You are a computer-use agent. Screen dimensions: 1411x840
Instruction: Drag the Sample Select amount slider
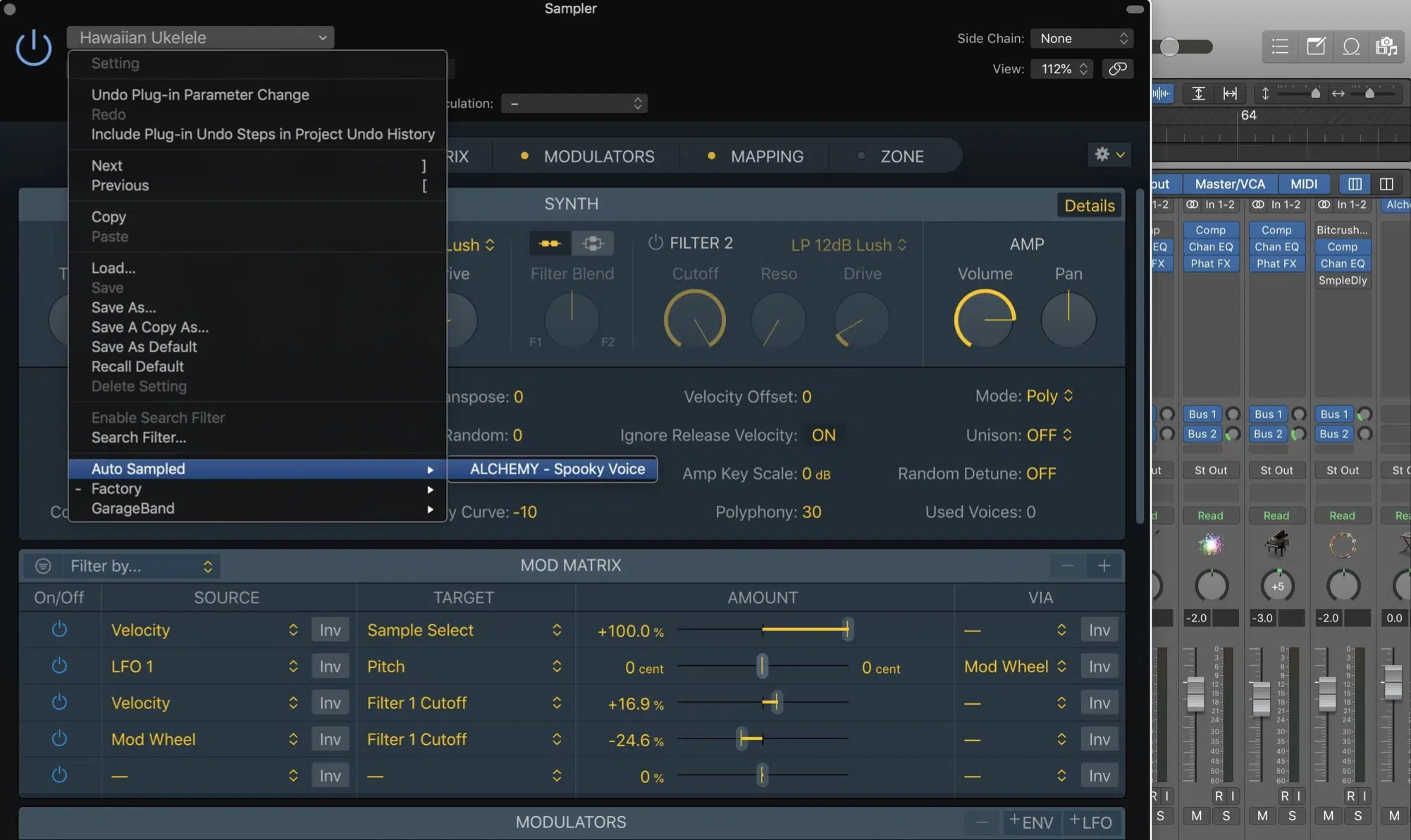[x=845, y=630]
